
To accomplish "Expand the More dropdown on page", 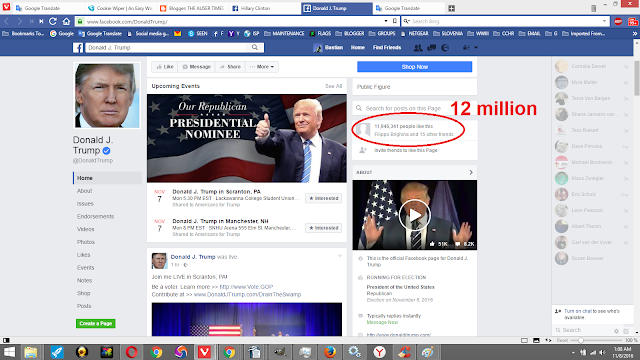I will coord(262,67).
